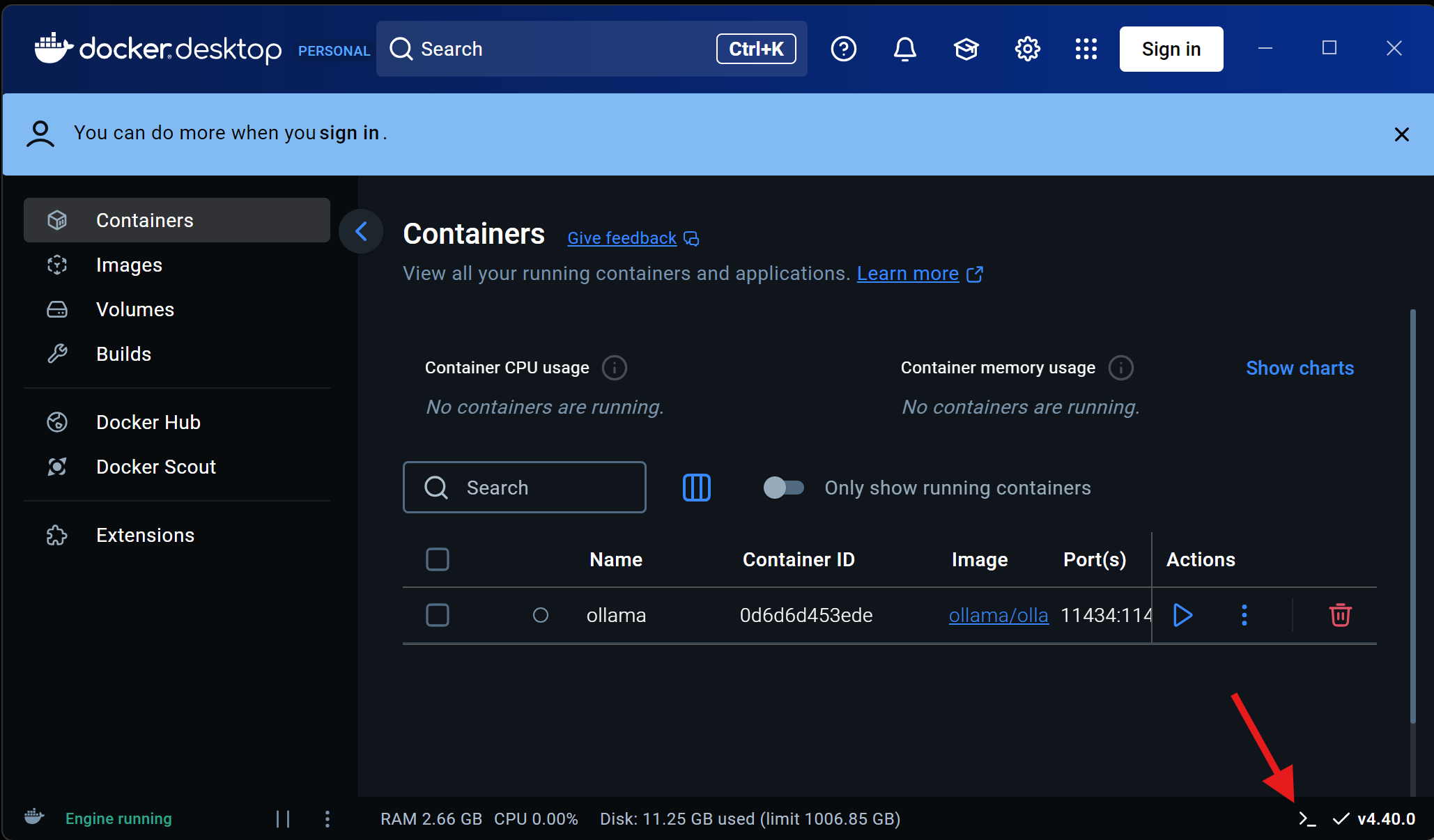The height and width of the screenshot is (840, 1434).
Task: Open more actions menu for ollama
Action: pos(1244,615)
